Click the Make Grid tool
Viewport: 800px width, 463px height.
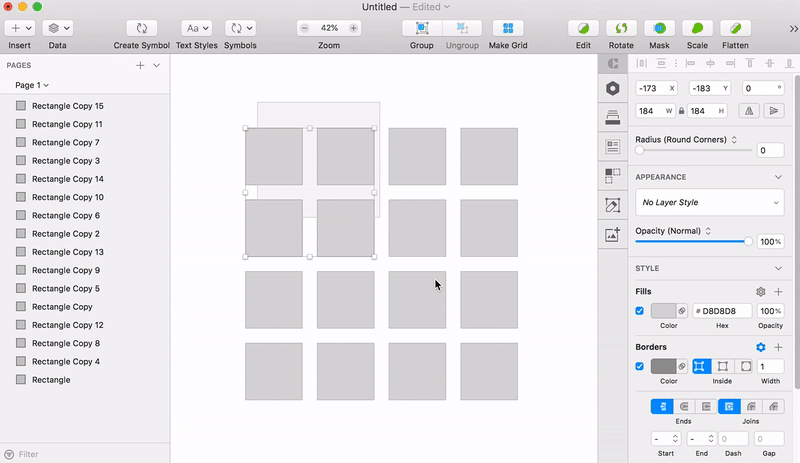[508, 28]
